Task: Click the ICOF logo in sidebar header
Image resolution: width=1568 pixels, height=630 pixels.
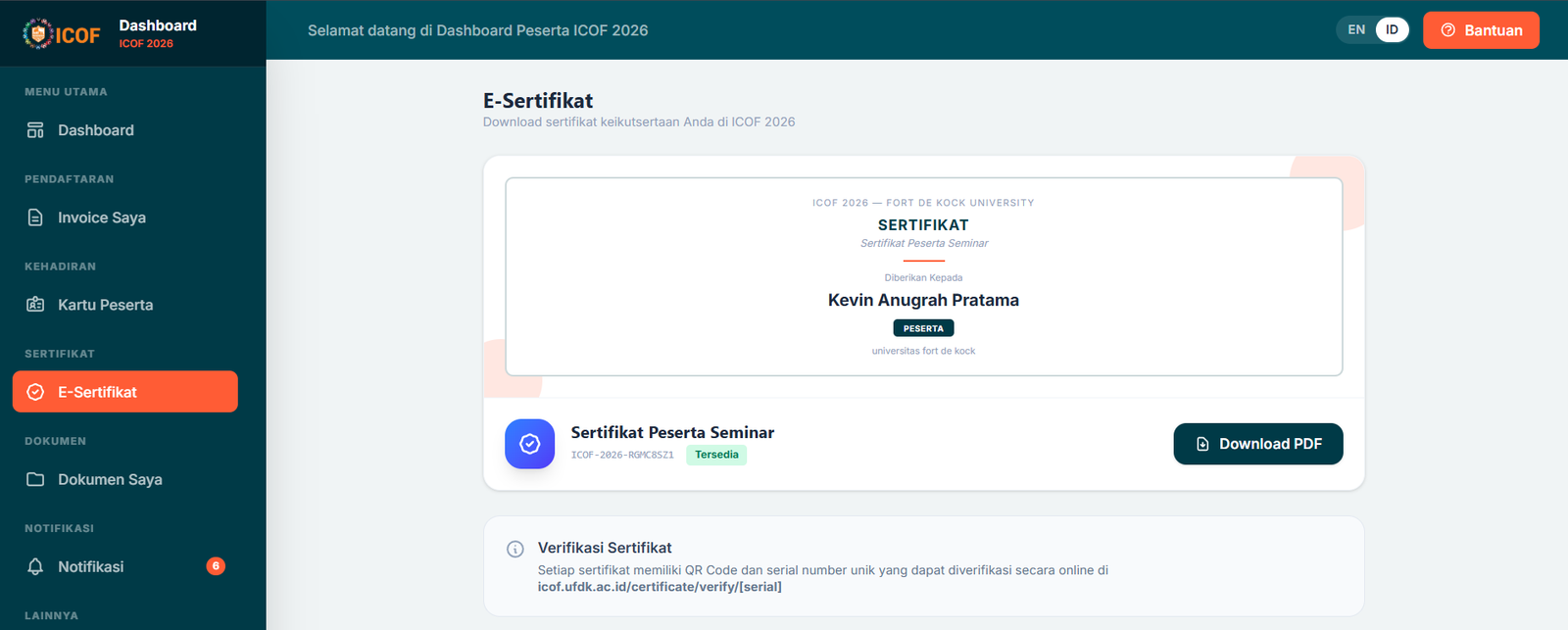Action: tap(61, 34)
